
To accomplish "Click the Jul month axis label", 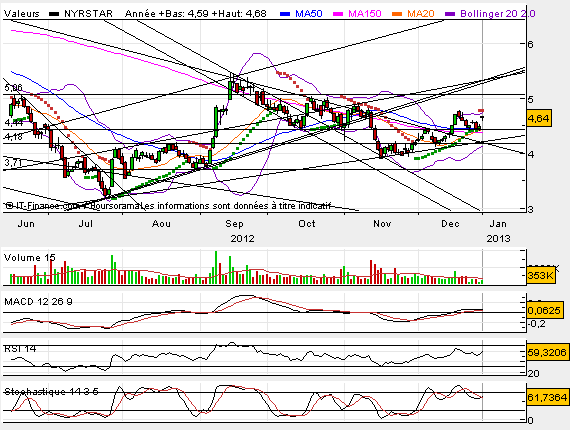I will tap(86, 224).
